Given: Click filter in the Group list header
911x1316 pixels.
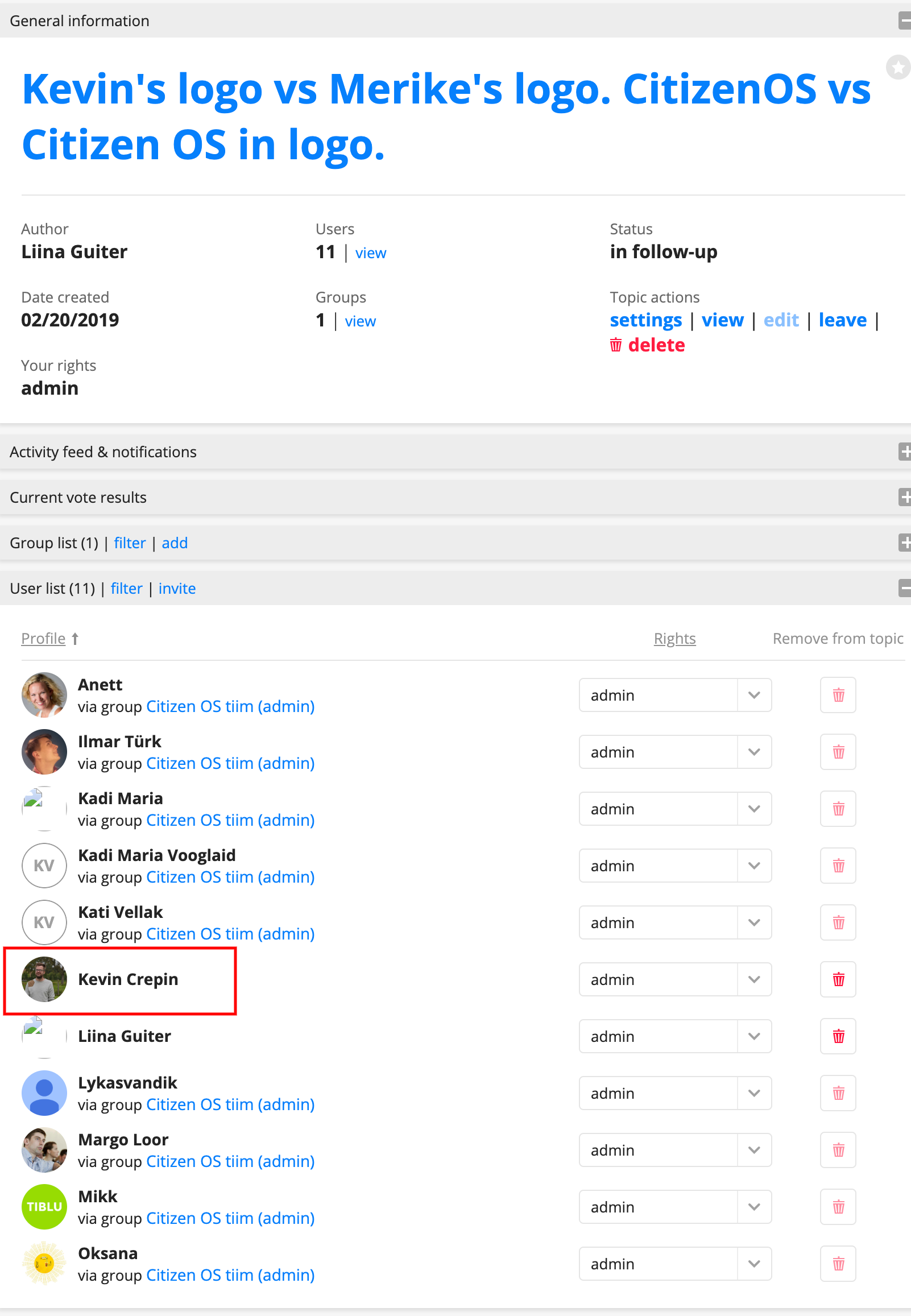Looking at the screenshot, I should coord(130,543).
